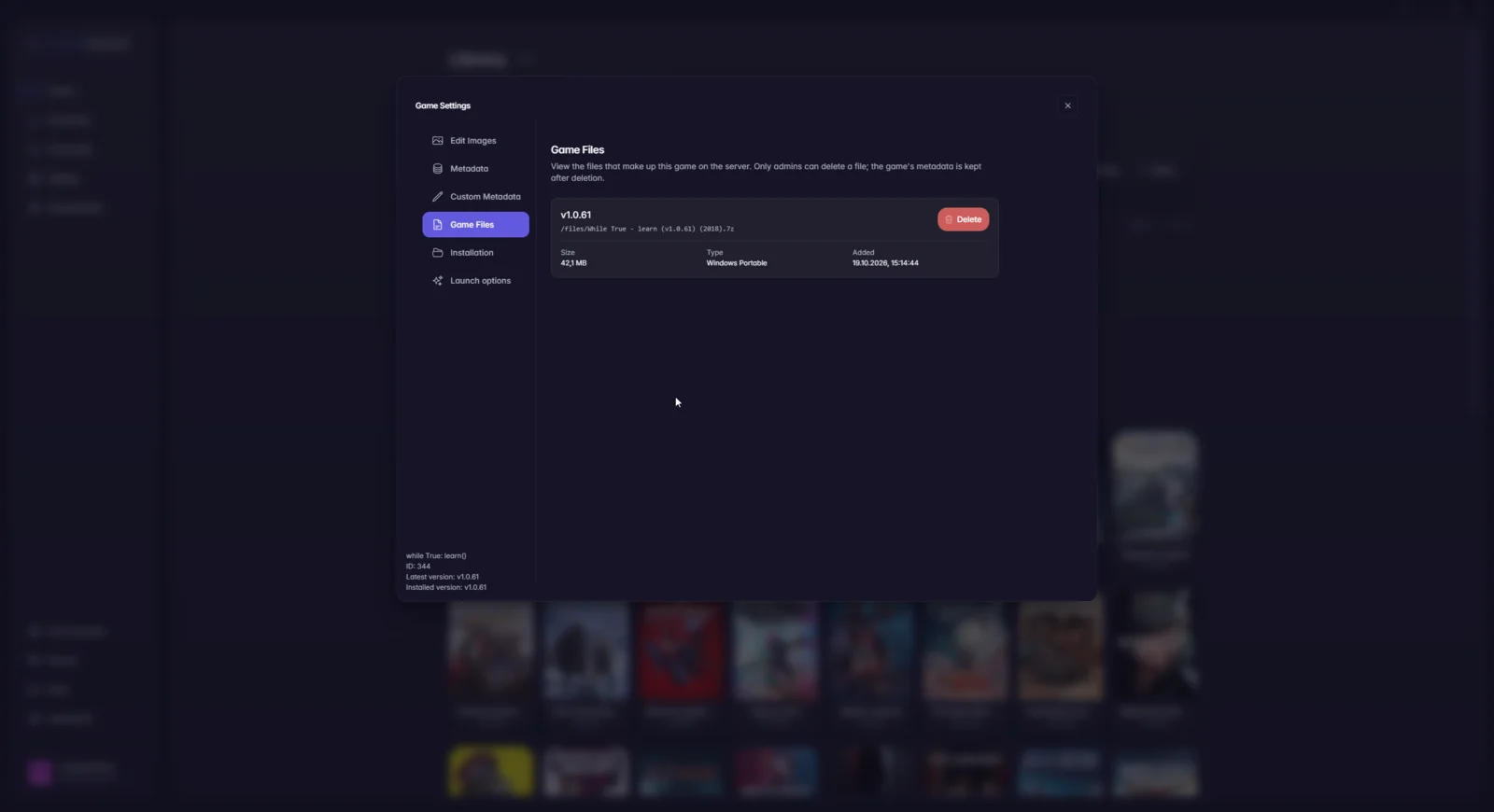Screen dimensions: 1494x812
Task: Go to Custom Metadata settings
Action: click(x=475, y=197)
